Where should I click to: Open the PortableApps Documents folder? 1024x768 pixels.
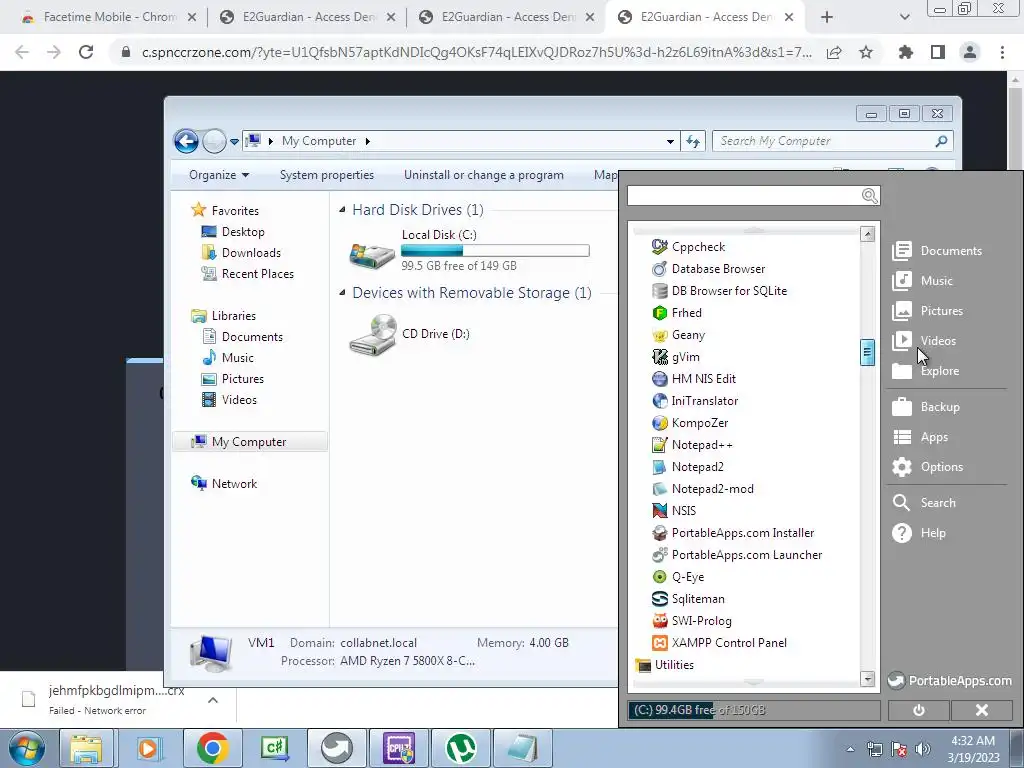pos(937,251)
